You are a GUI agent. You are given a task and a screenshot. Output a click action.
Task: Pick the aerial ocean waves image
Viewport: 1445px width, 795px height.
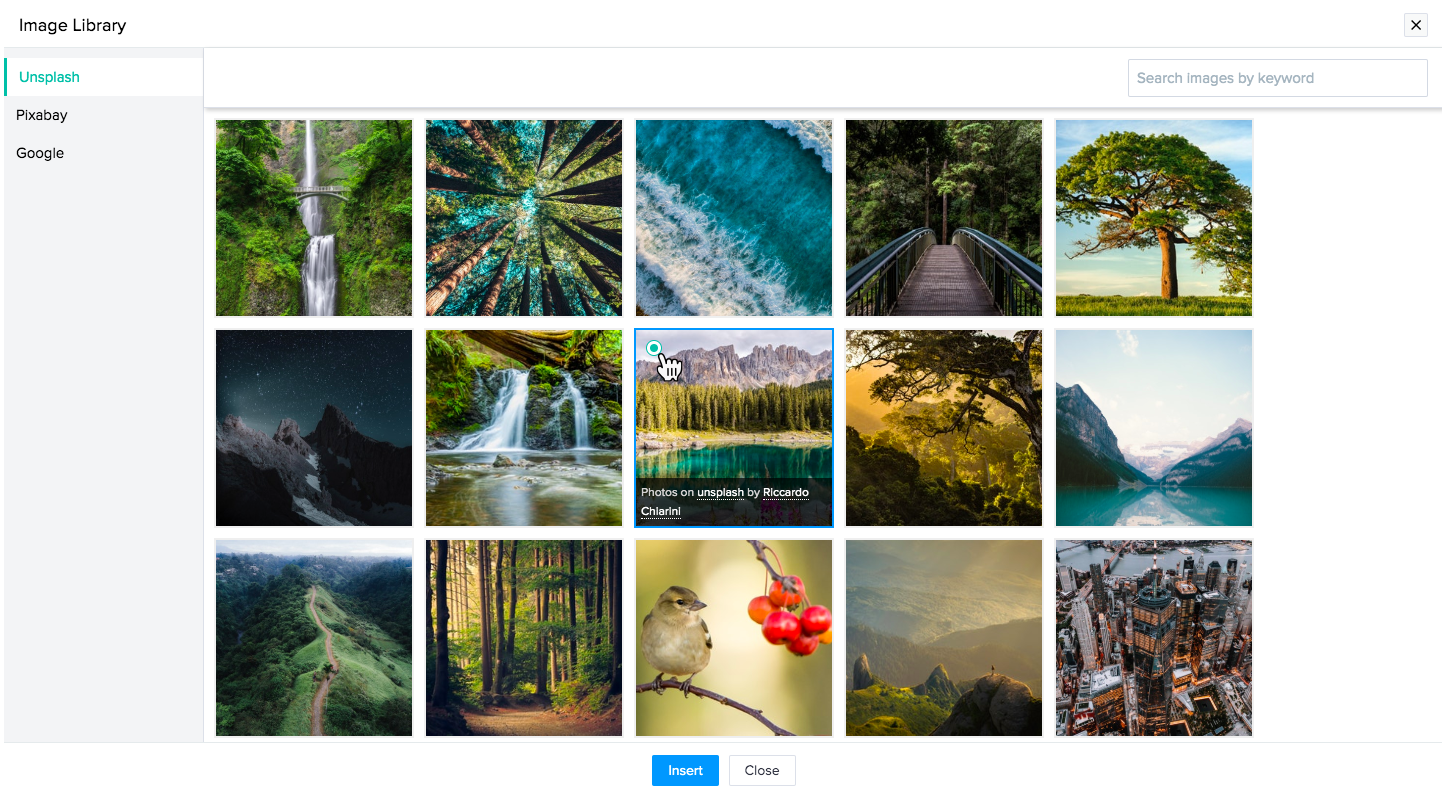click(734, 218)
